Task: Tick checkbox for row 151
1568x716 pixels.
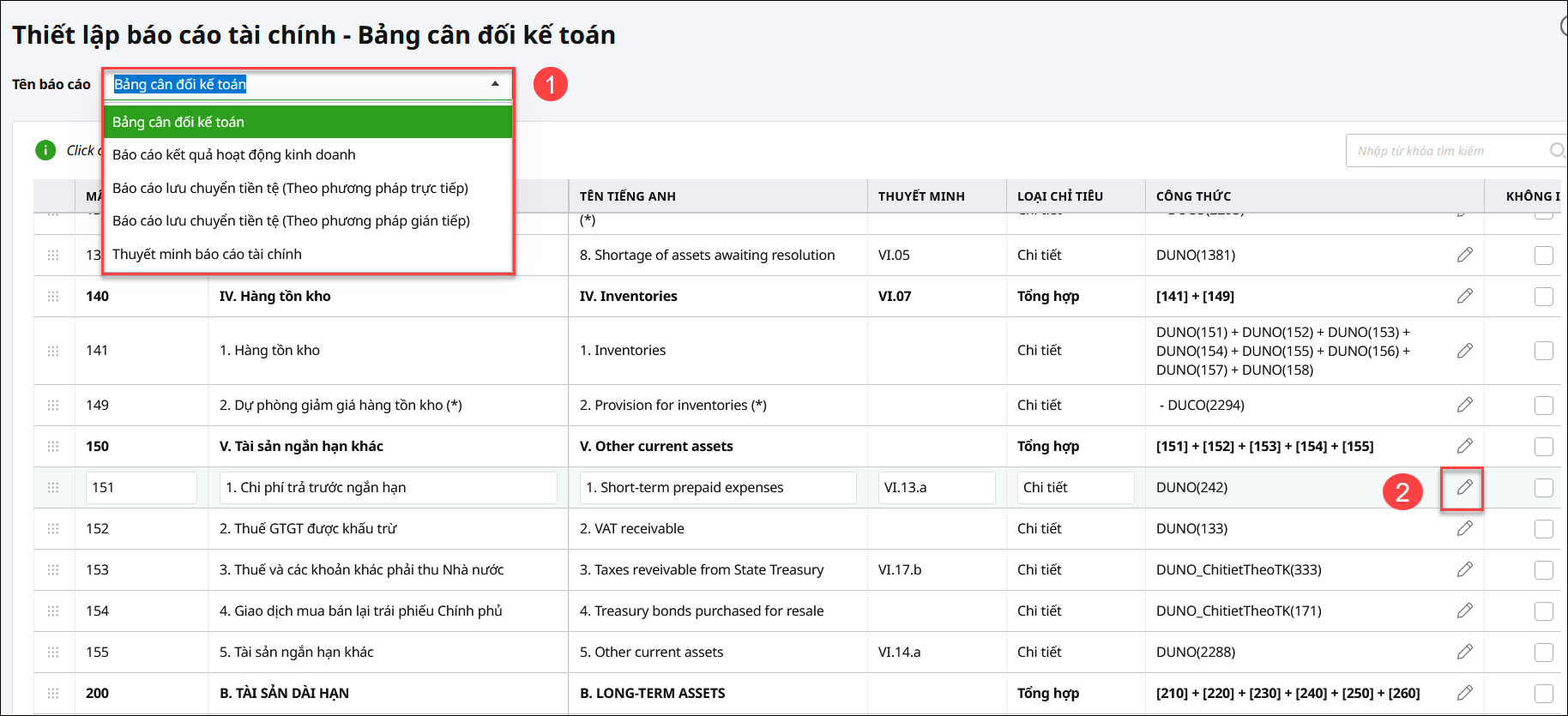Action: (1543, 488)
